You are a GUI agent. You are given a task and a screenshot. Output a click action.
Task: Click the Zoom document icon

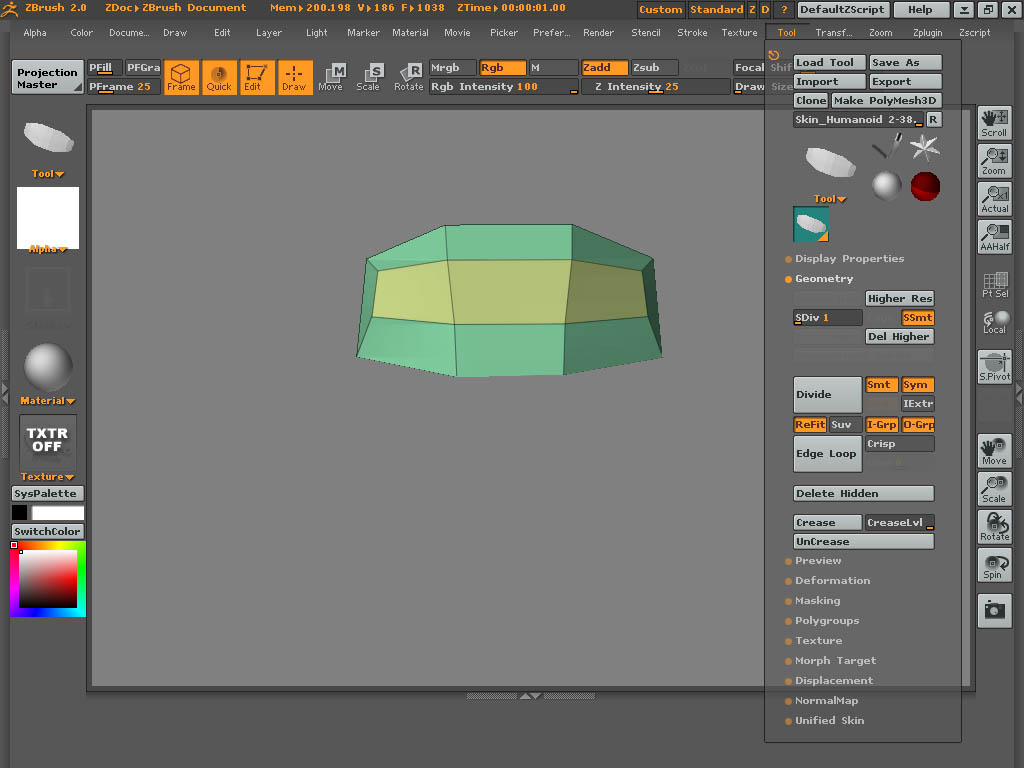(994, 161)
